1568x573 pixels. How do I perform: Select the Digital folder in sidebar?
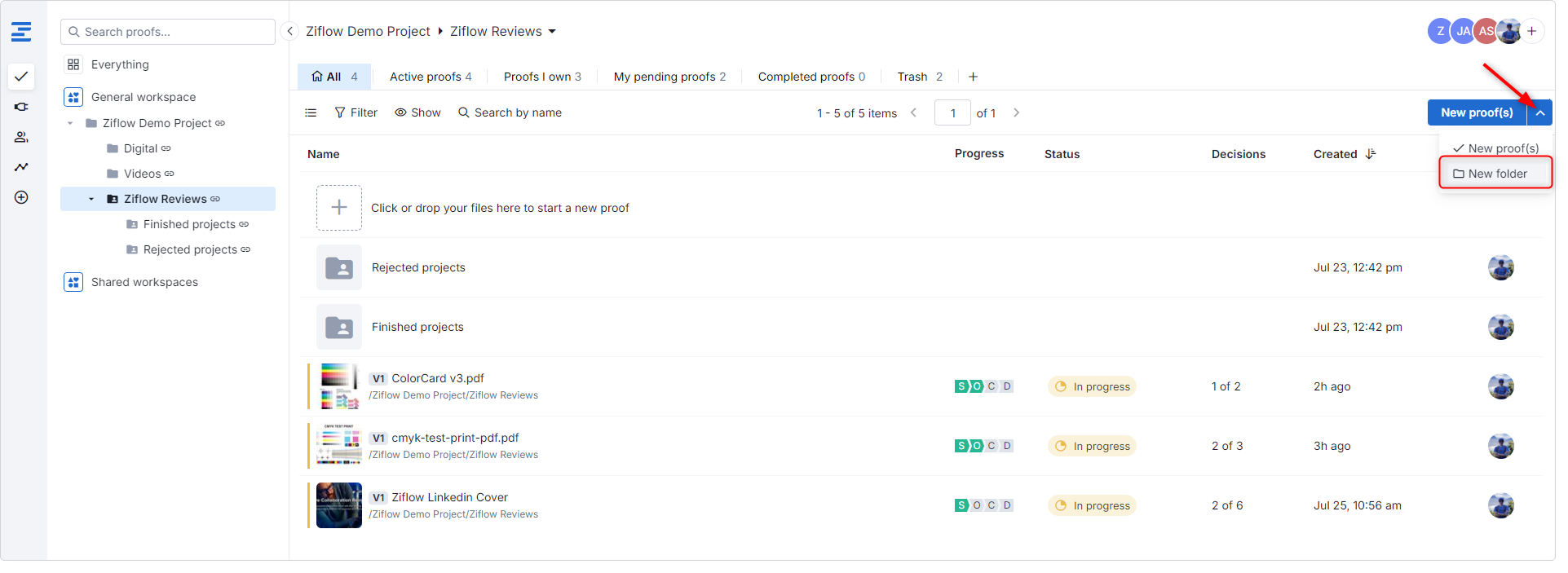click(x=140, y=148)
